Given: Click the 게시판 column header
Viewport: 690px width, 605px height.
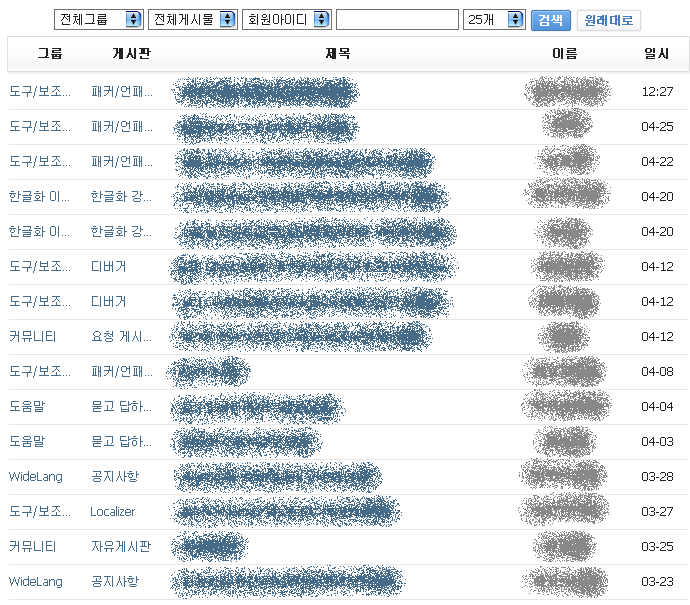Looking at the screenshot, I should (x=132, y=54).
